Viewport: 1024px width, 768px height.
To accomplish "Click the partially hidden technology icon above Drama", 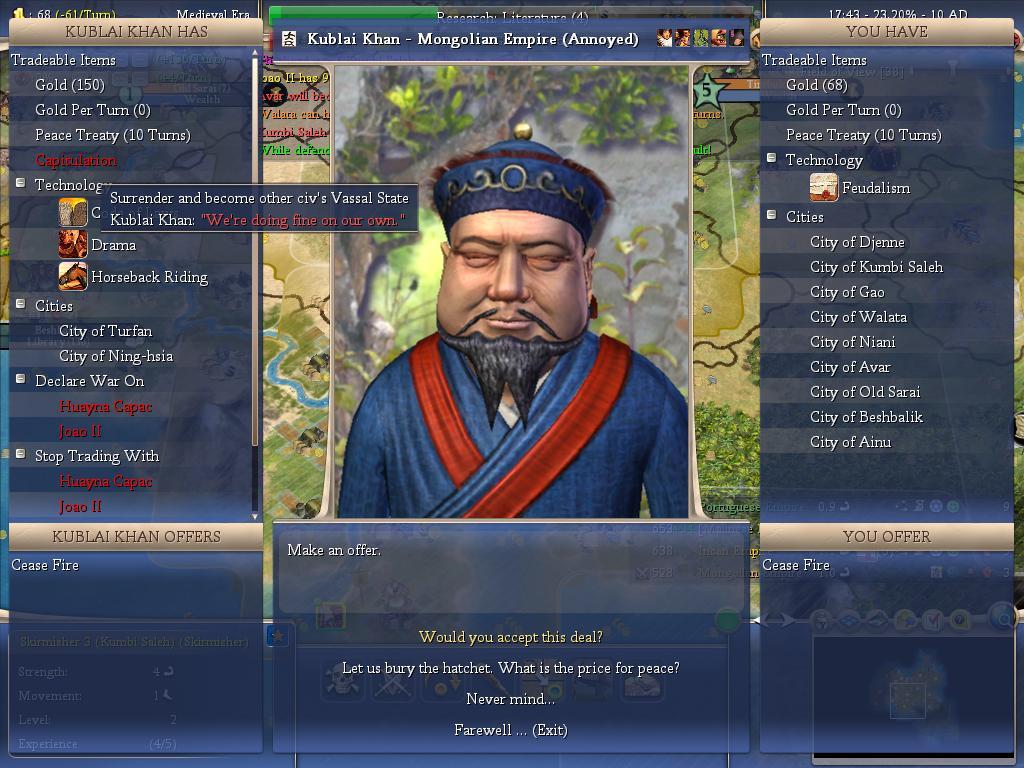I will point(72,213).
